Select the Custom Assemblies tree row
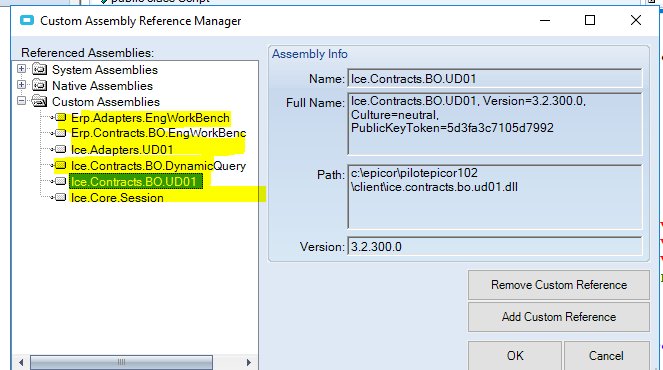663x370 pixels. pos(106,102)
